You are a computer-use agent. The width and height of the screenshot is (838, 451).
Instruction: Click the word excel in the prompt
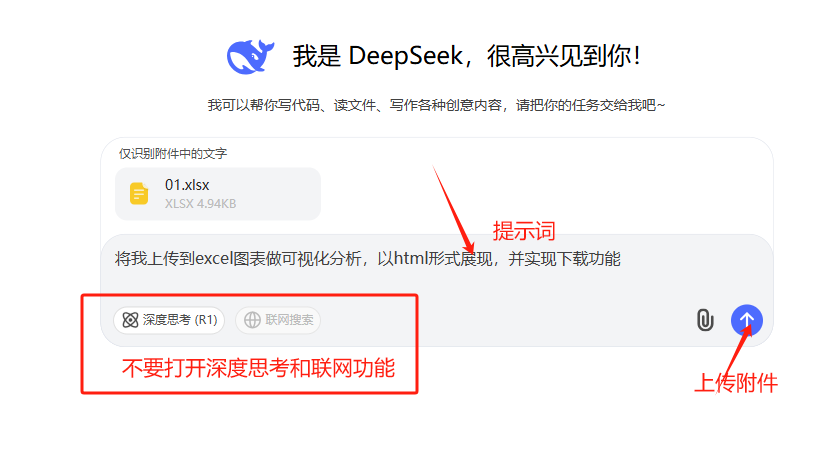(x=214, y=259)
